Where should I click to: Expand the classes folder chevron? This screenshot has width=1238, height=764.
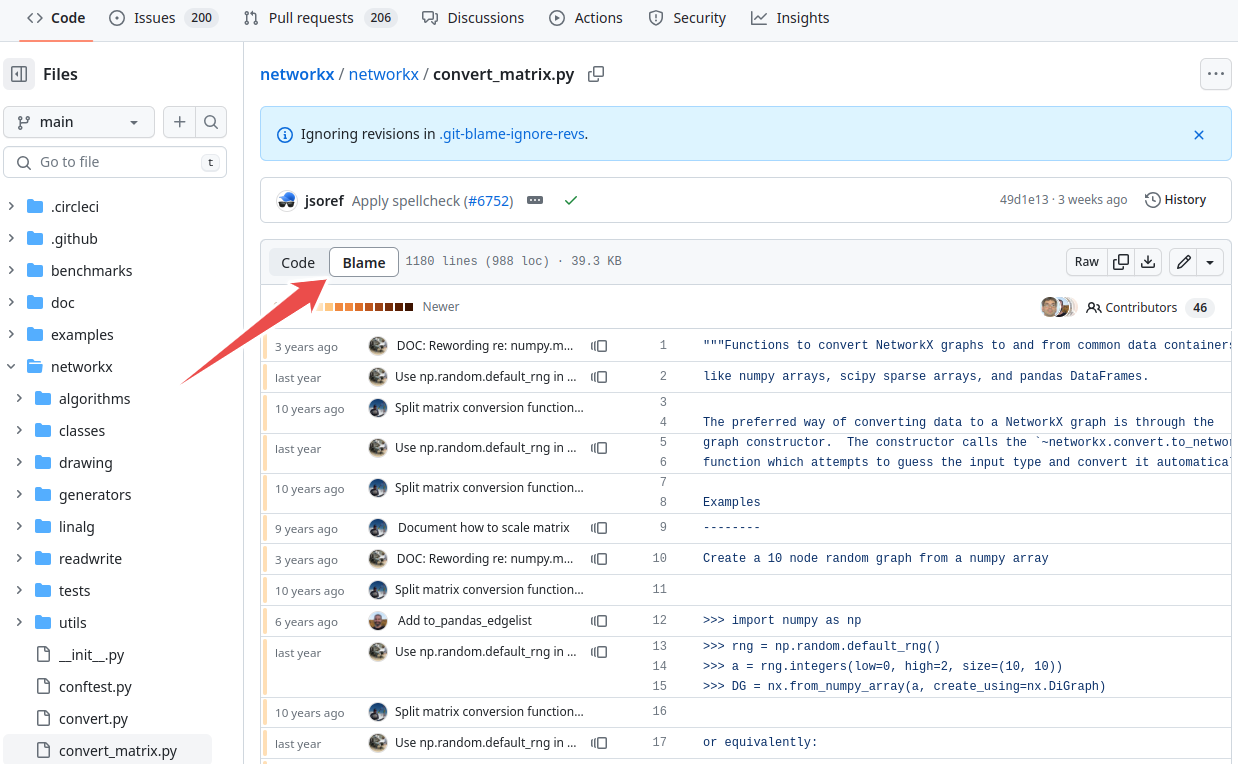19,431
